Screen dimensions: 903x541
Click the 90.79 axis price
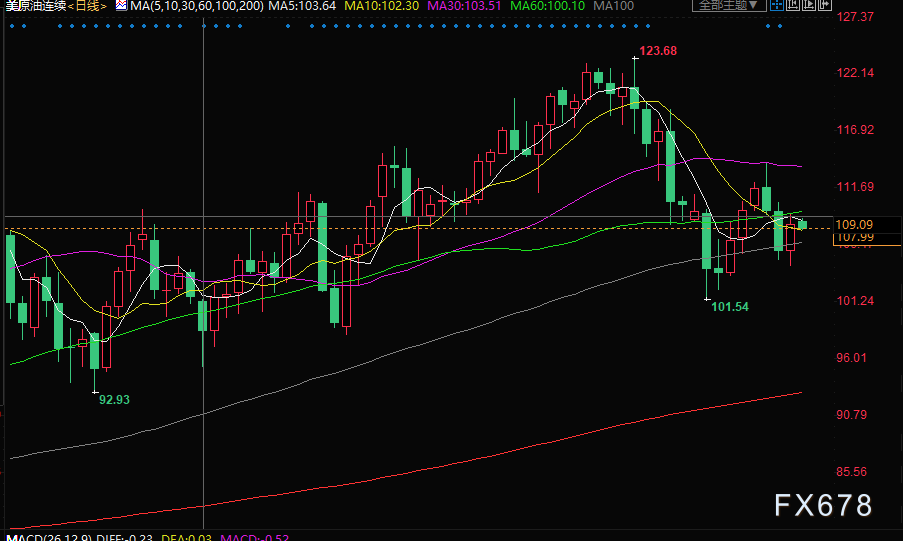[x=851, y=415]
